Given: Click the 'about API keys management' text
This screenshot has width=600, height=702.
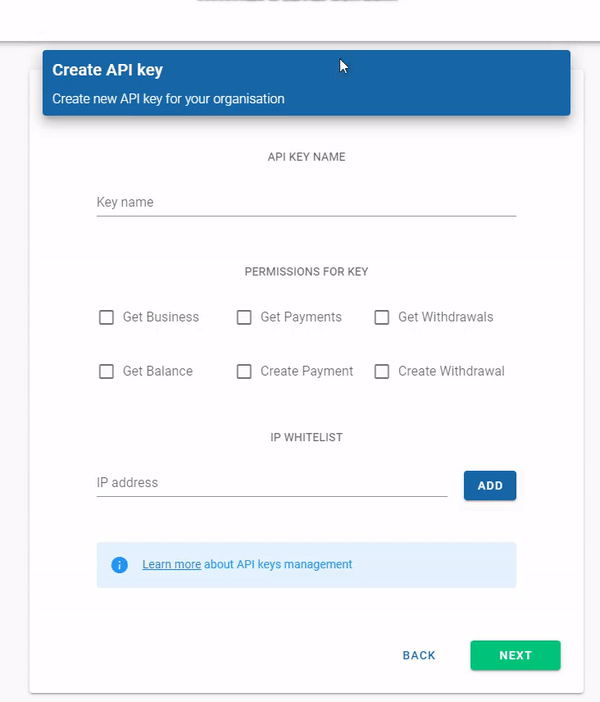Looking at the screenshot, I should (x=278, y=565).
